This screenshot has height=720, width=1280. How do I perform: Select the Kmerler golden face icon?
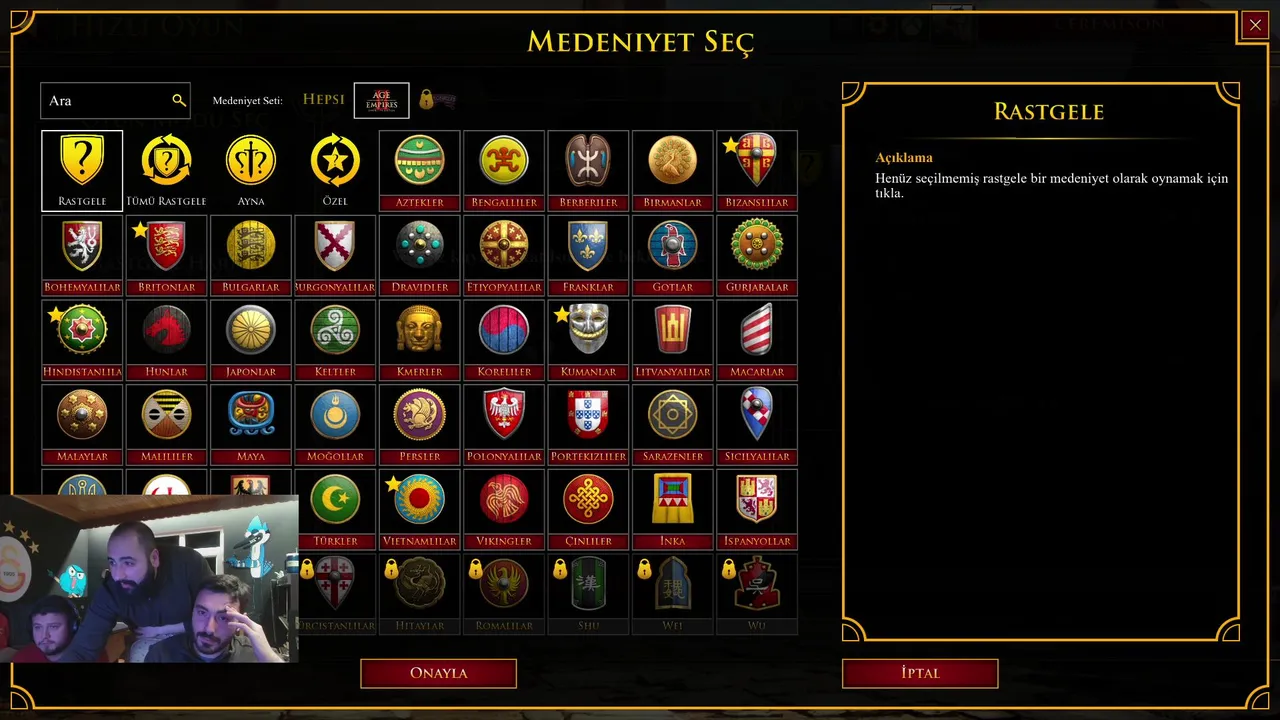[419, 340]
